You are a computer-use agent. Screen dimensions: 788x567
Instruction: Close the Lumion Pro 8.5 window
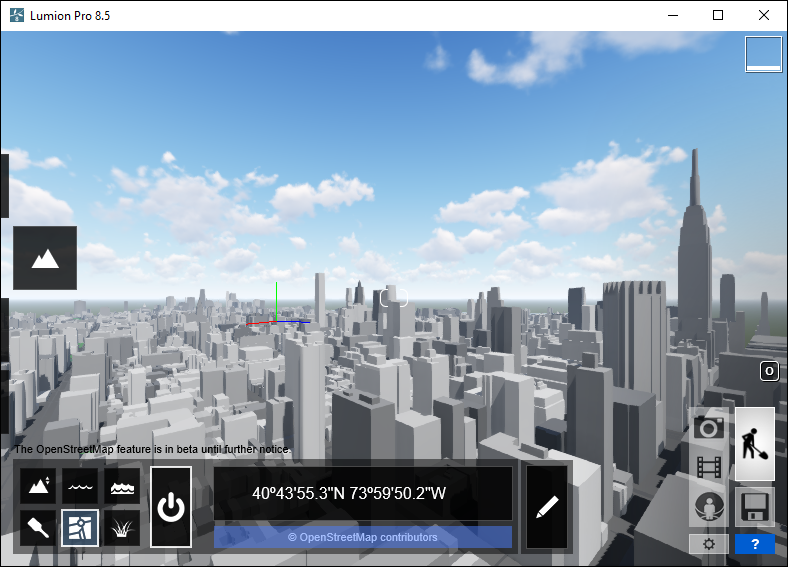tap(764, 15)
